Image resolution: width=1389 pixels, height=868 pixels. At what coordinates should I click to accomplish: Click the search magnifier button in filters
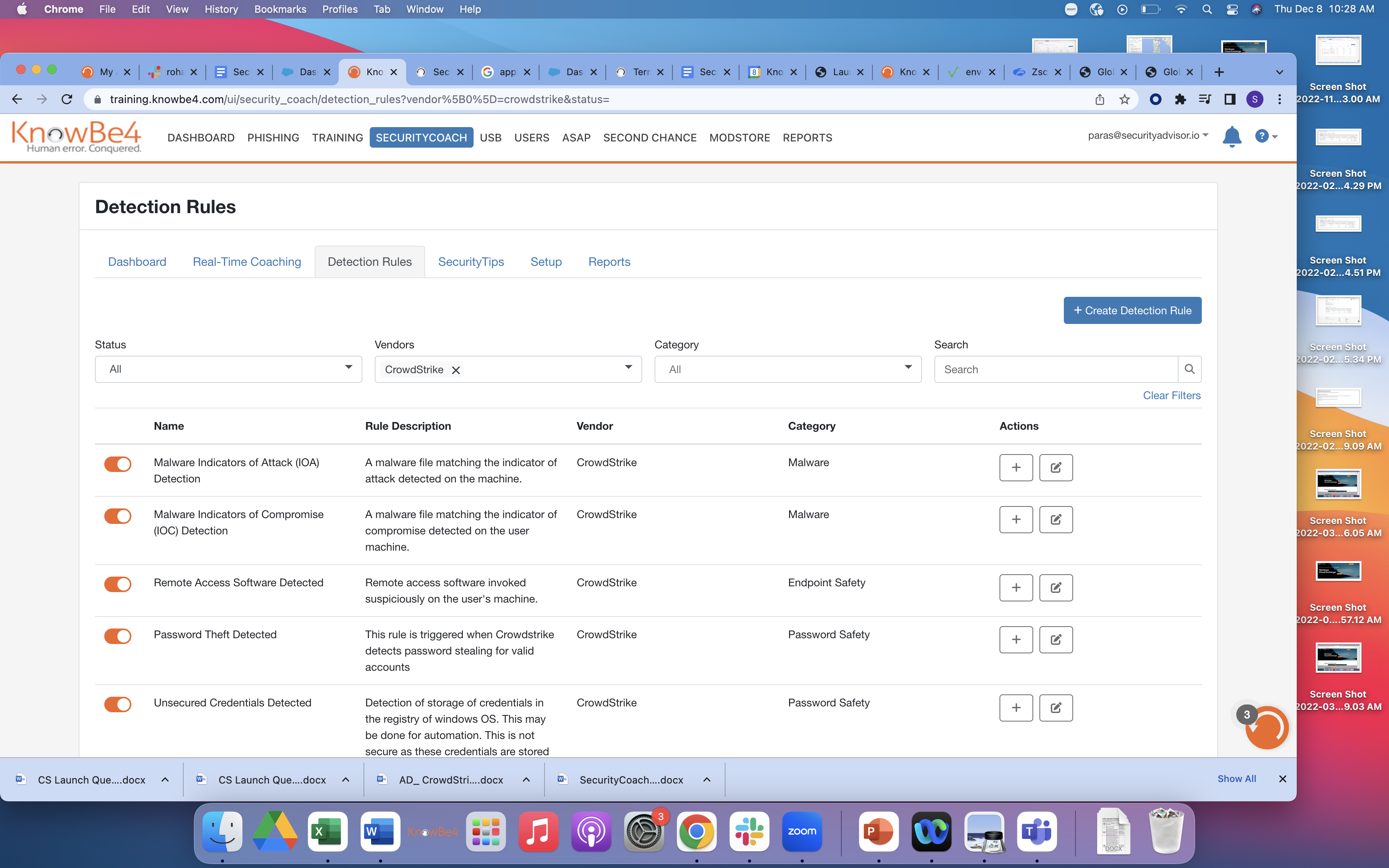(1189, 369)
